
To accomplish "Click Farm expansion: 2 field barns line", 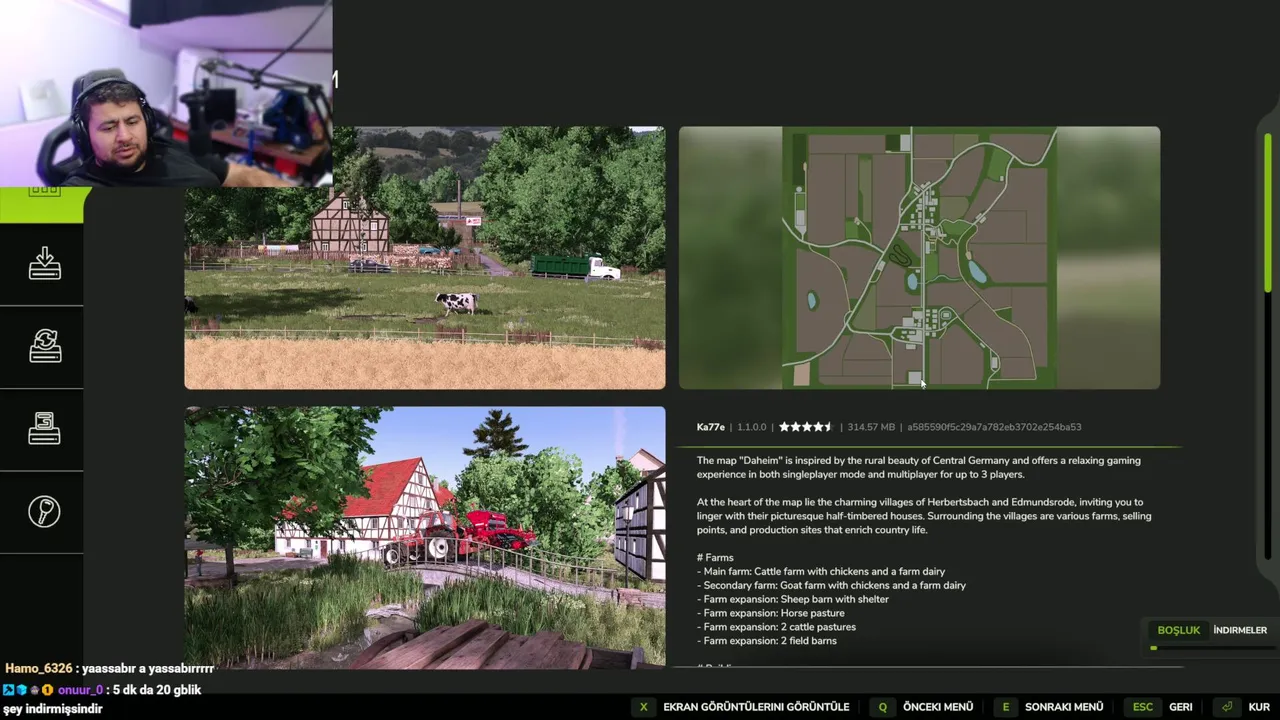I will [x=767, y=641].
